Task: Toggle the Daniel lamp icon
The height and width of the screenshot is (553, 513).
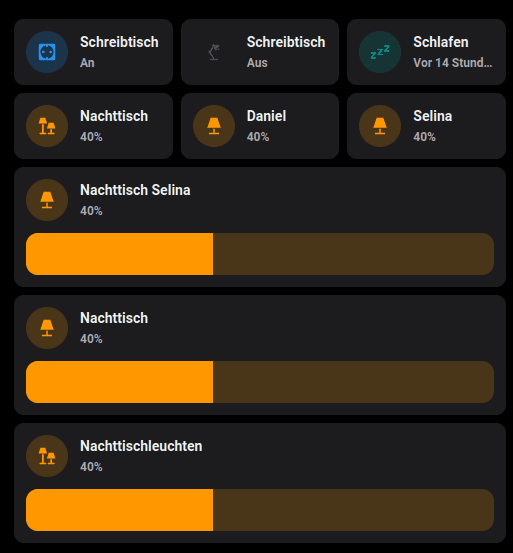Action: (214, 126)
